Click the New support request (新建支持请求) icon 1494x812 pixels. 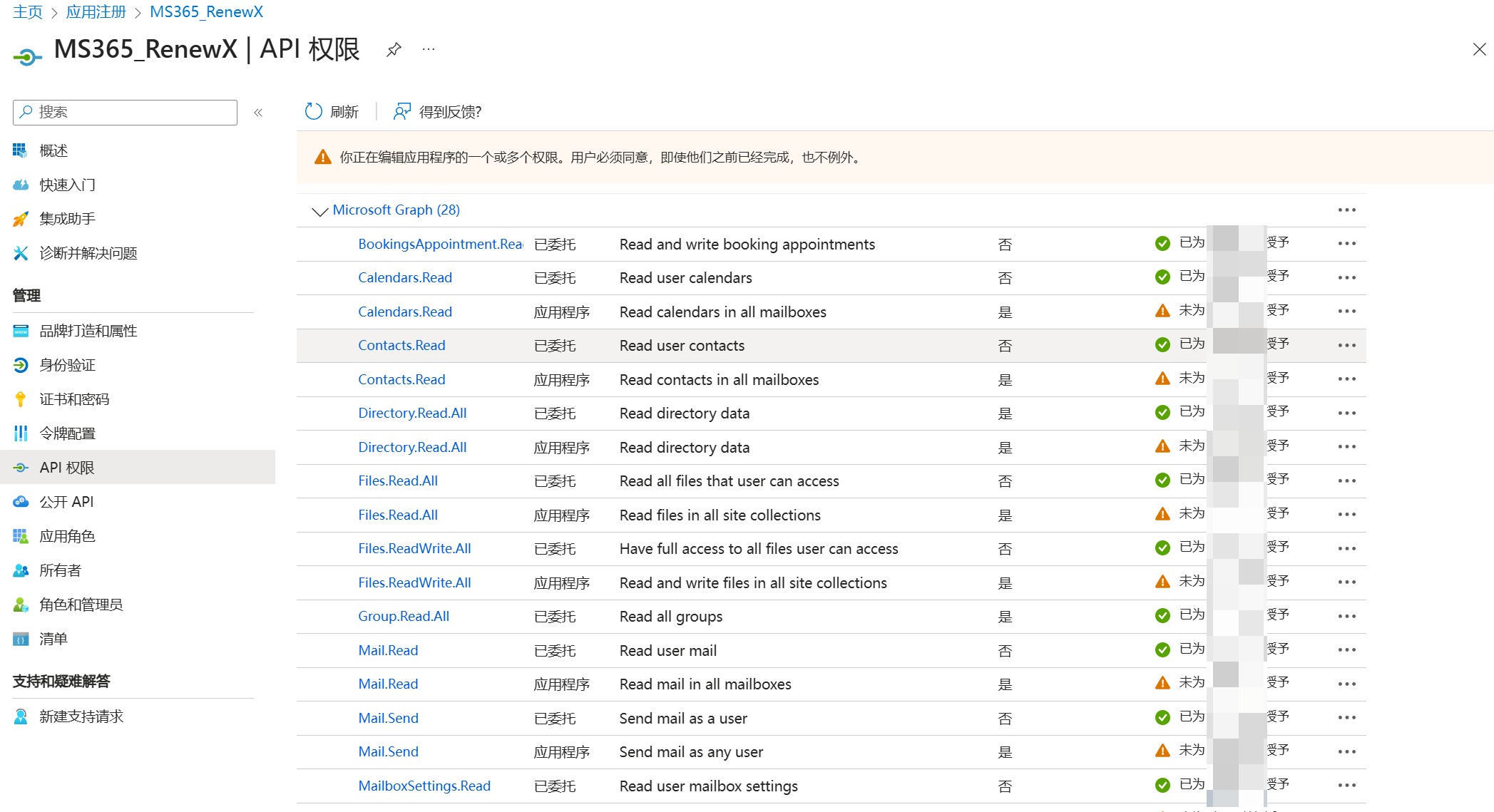pos(21,716)
